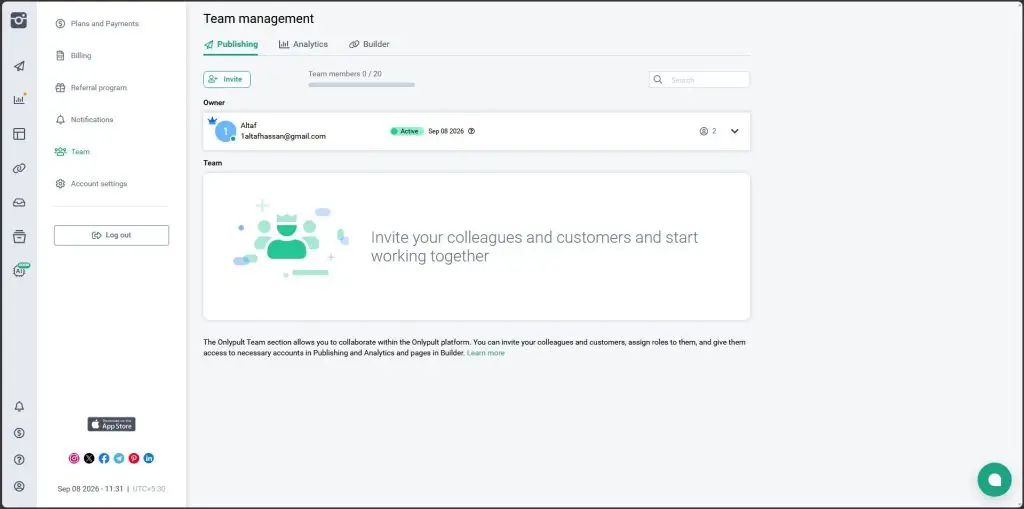1024x509 pixels.
Task: Click the Log out button
Action: (112, 235)
